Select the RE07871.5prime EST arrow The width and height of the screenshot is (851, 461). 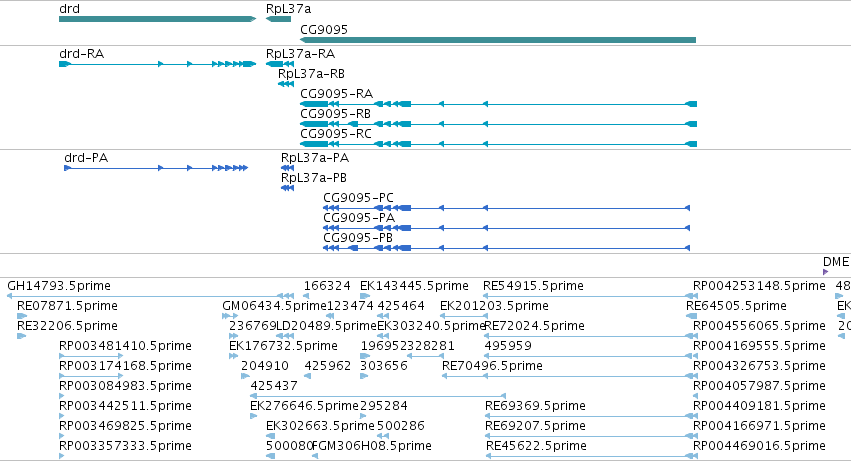tap(22, 316)
